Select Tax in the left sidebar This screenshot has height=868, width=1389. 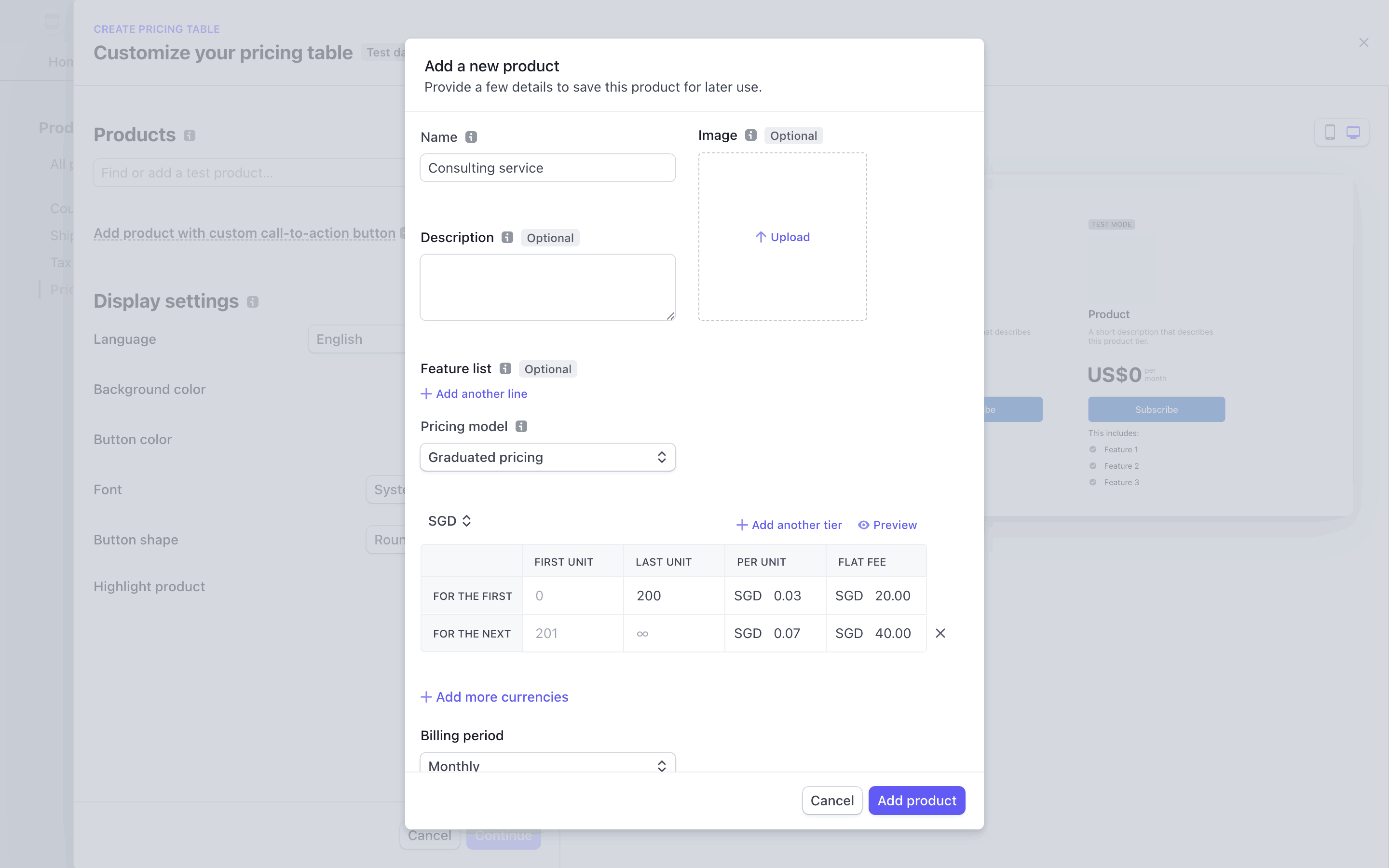pos(60,262)
